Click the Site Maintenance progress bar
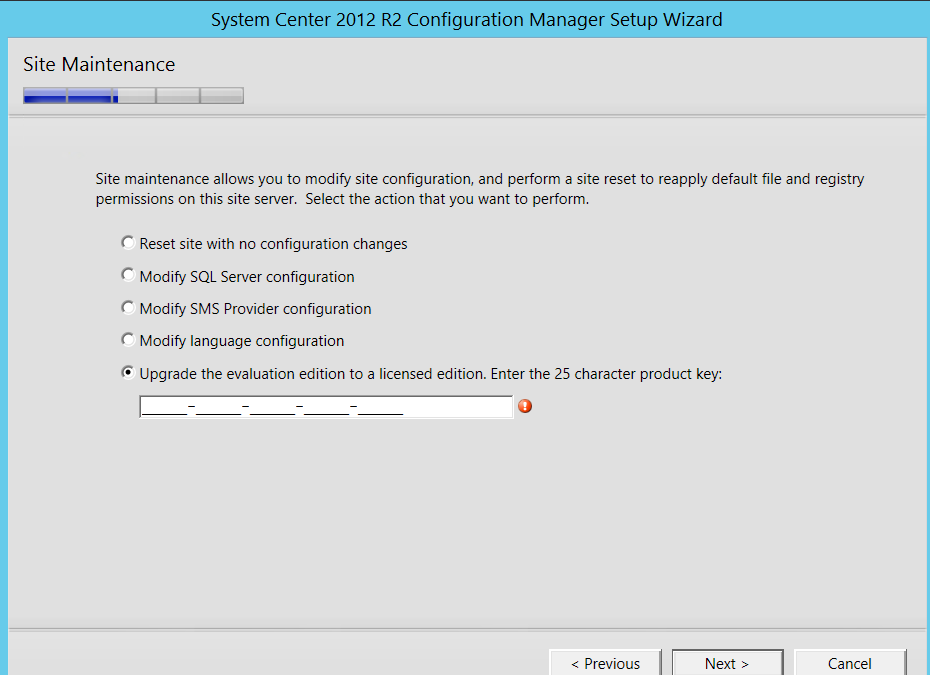This screenshot has width=930, height=675. (133, 95)
